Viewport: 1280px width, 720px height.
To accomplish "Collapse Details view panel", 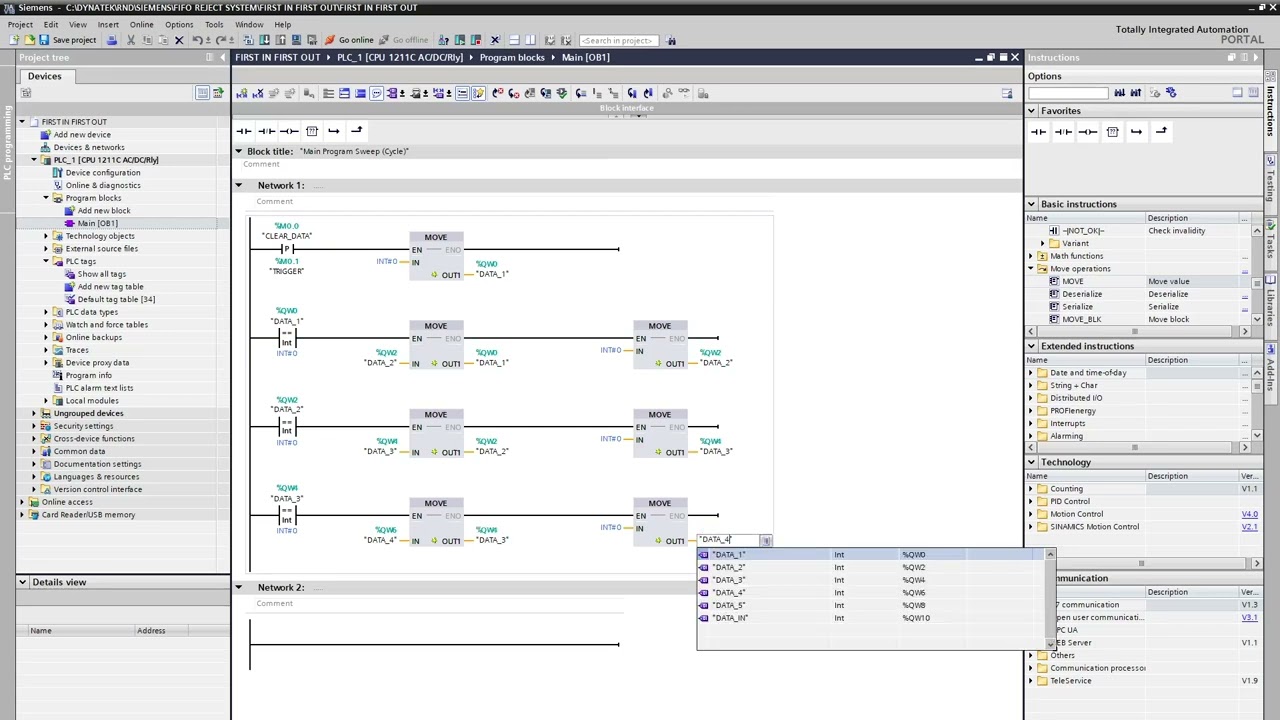I will [x=22, y=582].
